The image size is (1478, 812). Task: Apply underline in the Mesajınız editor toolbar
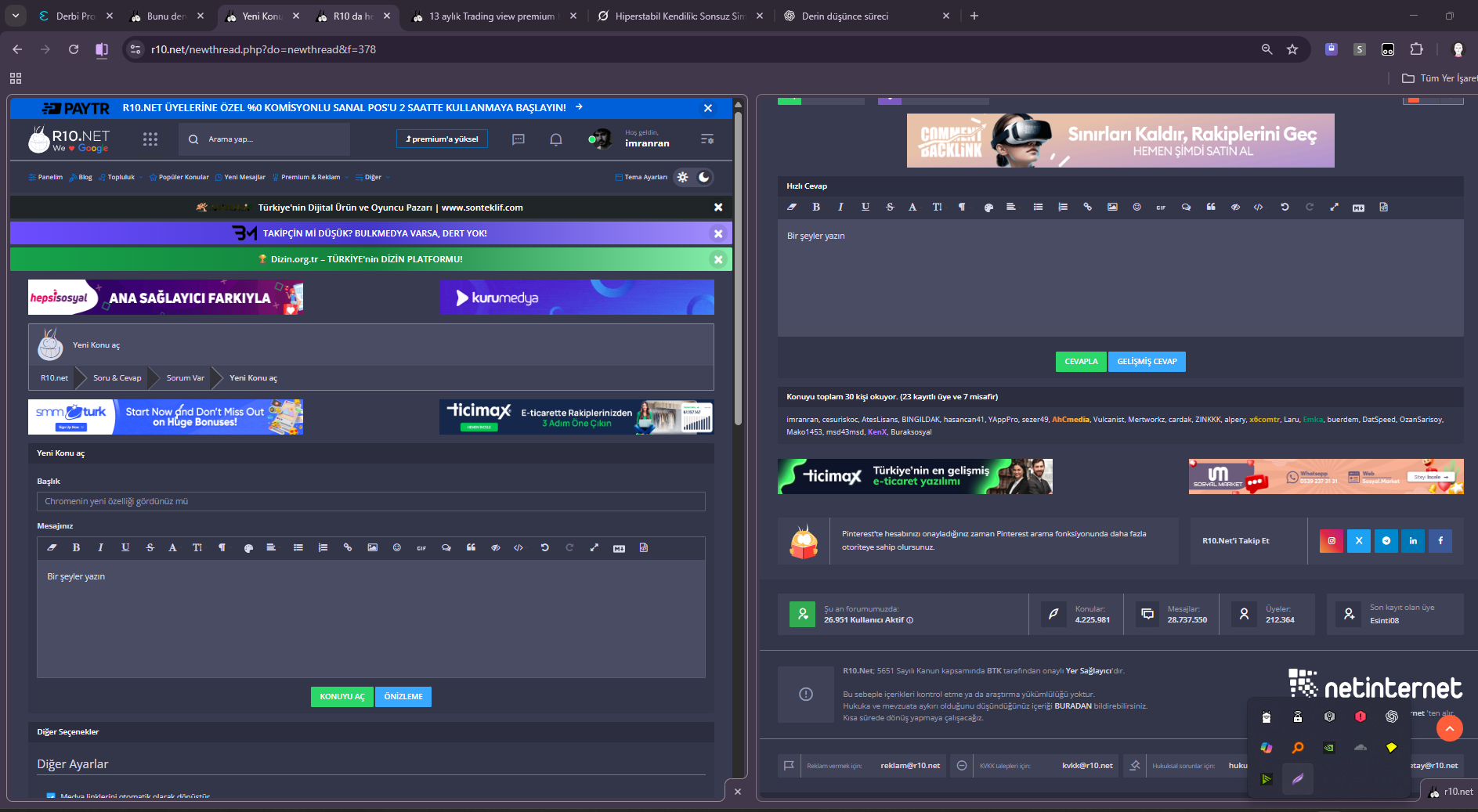(x=125, y=548)
